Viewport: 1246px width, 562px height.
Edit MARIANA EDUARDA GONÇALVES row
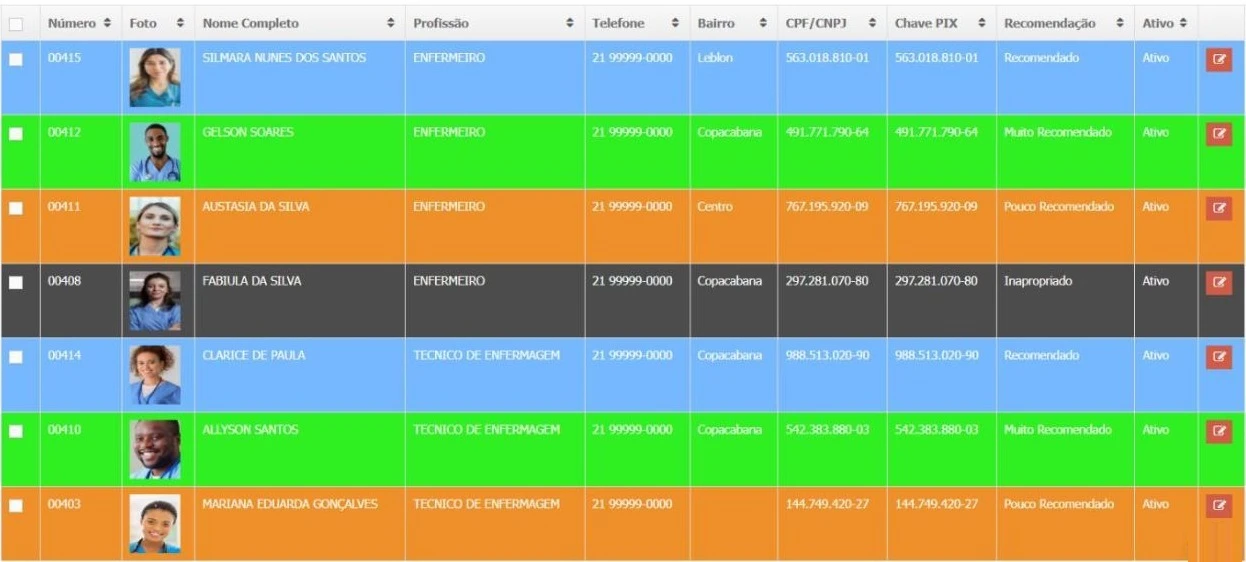point(1218,505)
